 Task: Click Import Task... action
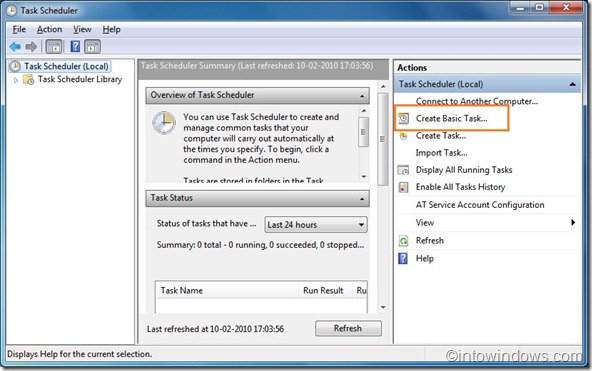tap(441, 153)
